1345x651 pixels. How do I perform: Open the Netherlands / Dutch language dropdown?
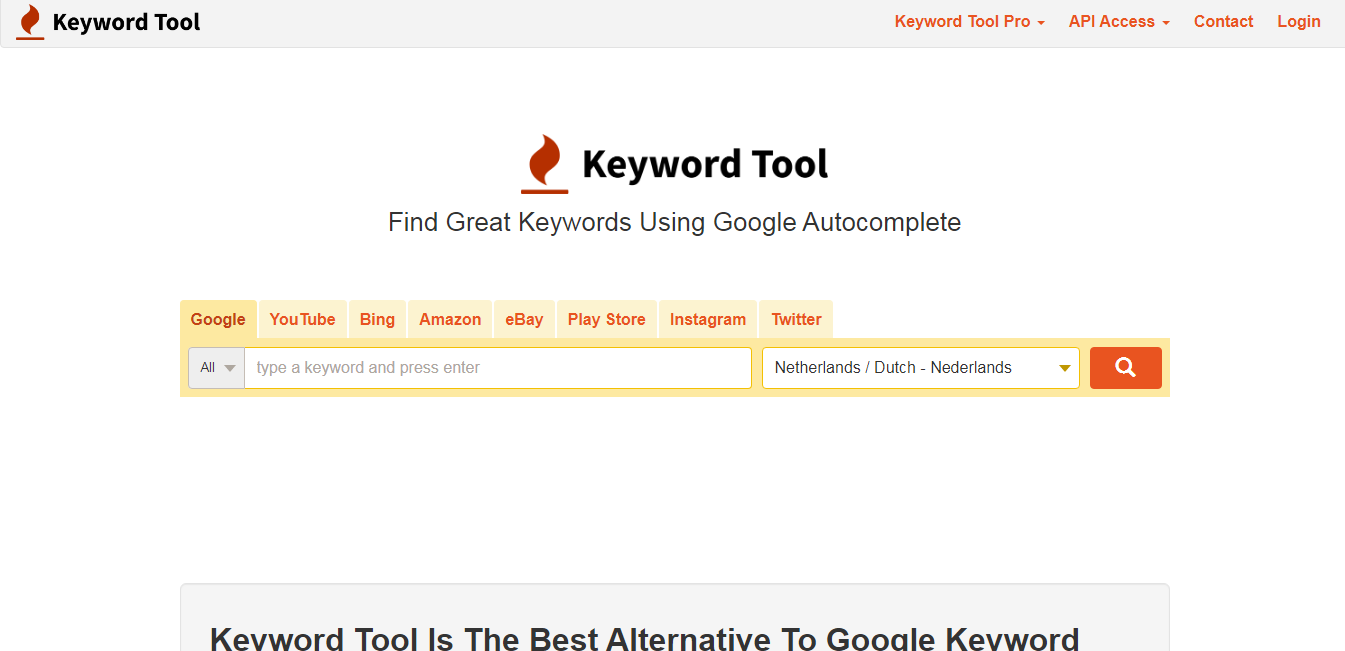pos(921,367)
